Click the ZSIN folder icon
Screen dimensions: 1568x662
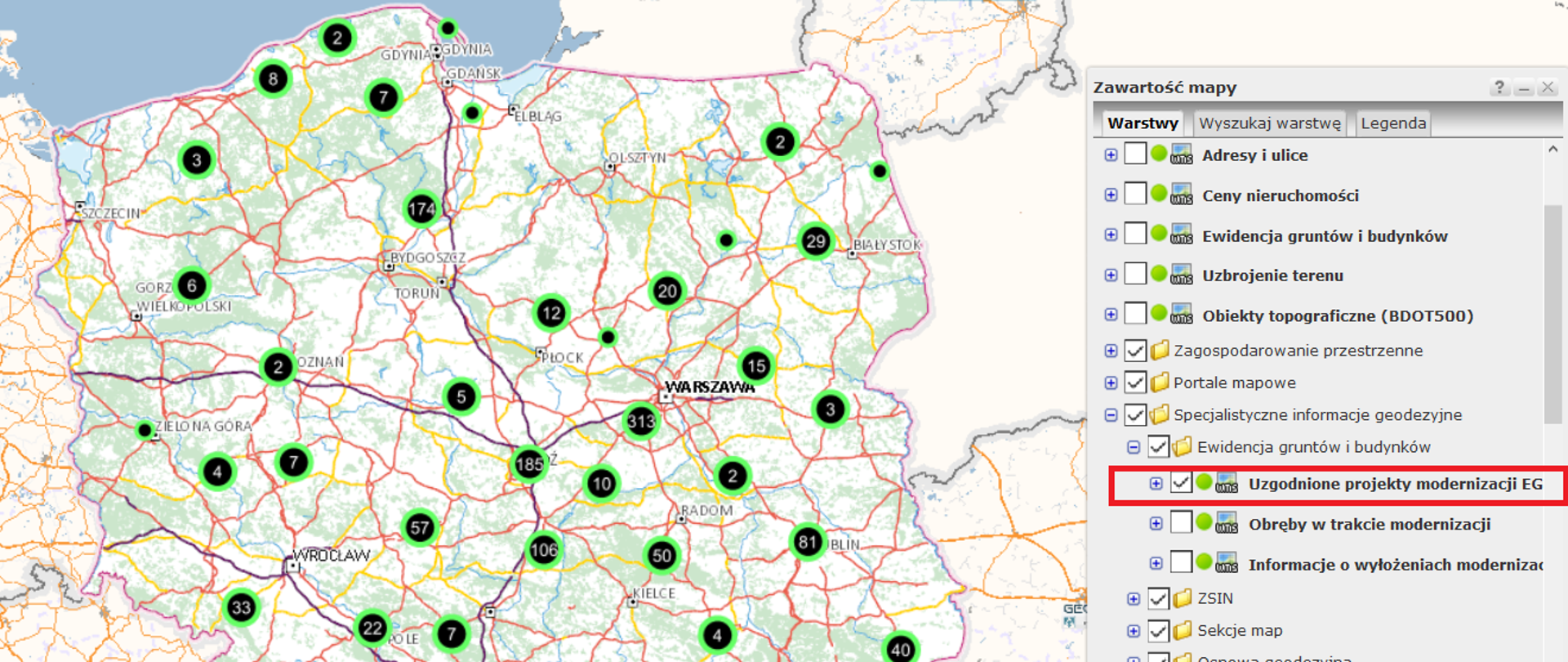click(1182, 598)
